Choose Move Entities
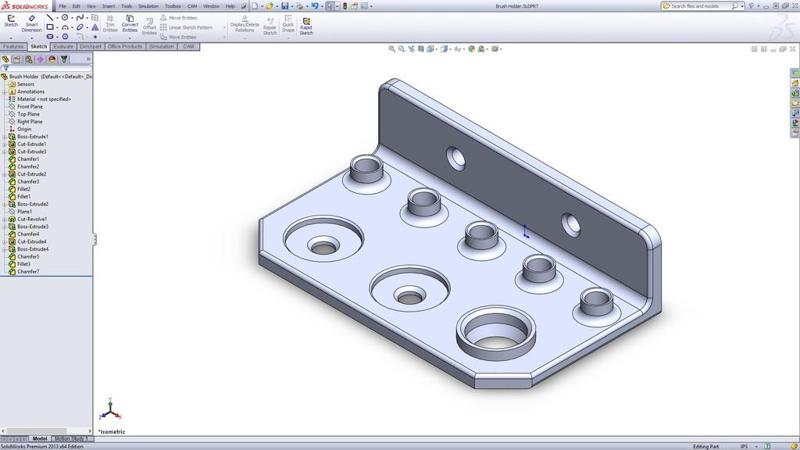The height and width of the screenshot is (450, 800). pyautogui.click(x=179, y=37)
